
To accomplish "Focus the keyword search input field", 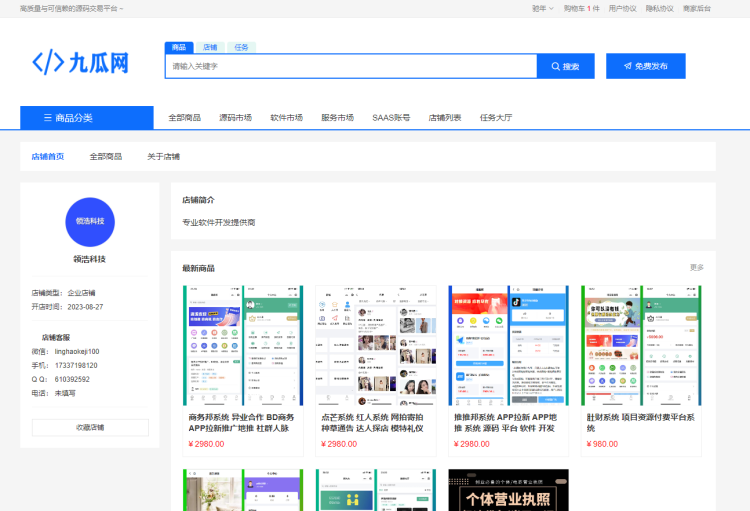I will tap(350, 66).
